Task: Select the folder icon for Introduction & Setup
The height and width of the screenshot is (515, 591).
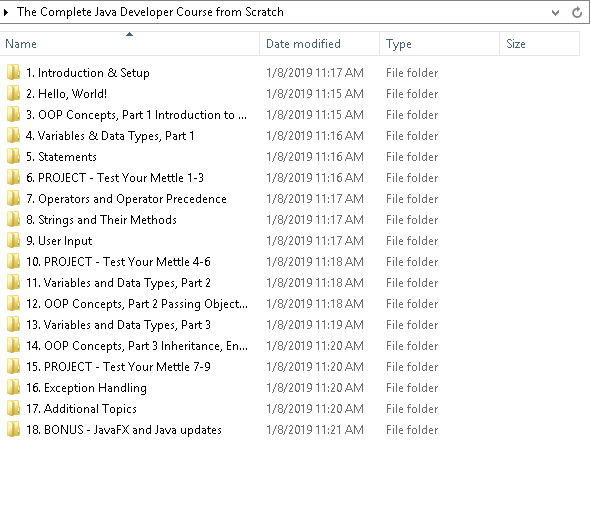Action: 13,72
